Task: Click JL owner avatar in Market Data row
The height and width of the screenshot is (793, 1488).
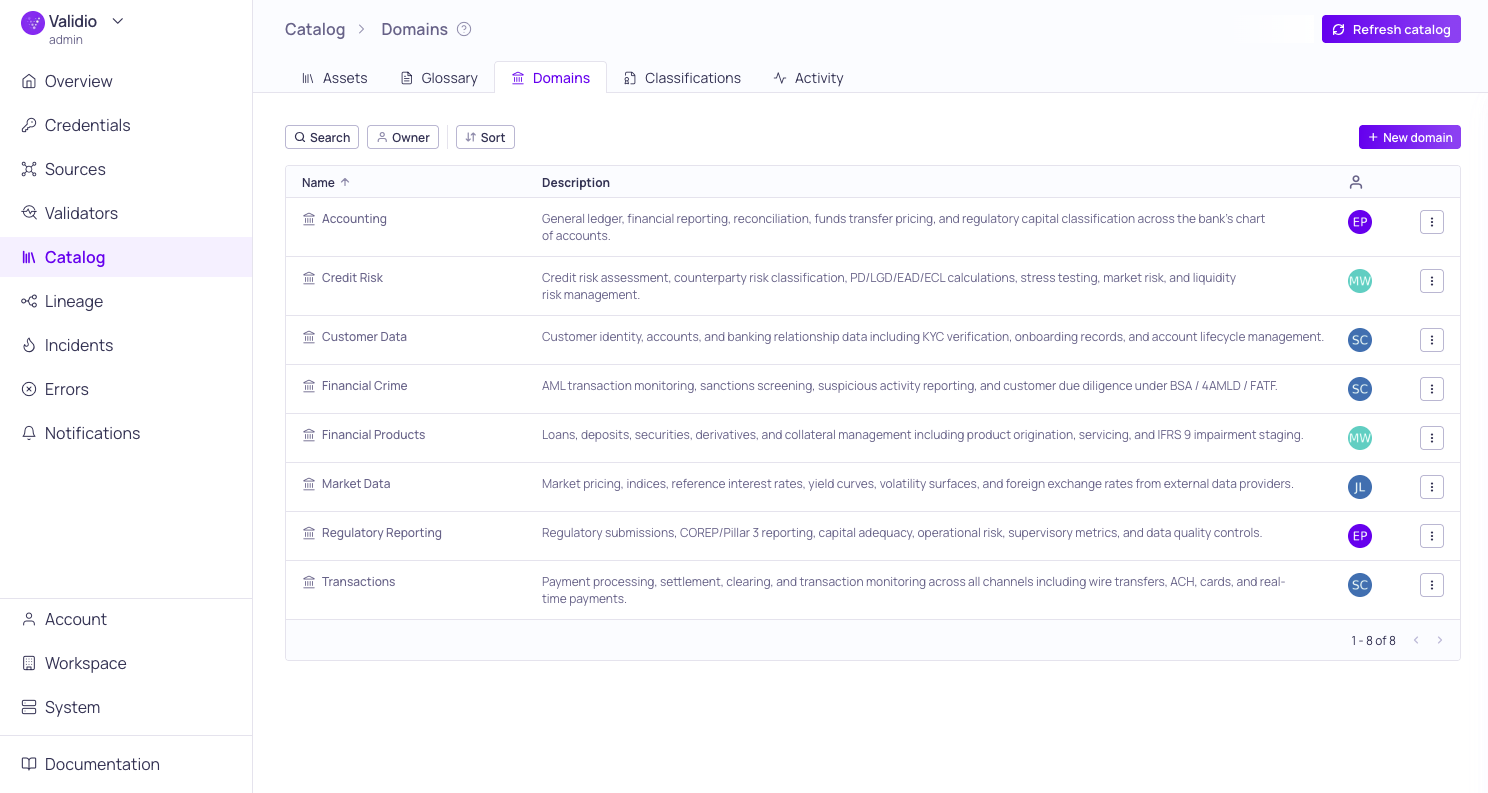Action: pyautogui.click(x=1360, y=487)
